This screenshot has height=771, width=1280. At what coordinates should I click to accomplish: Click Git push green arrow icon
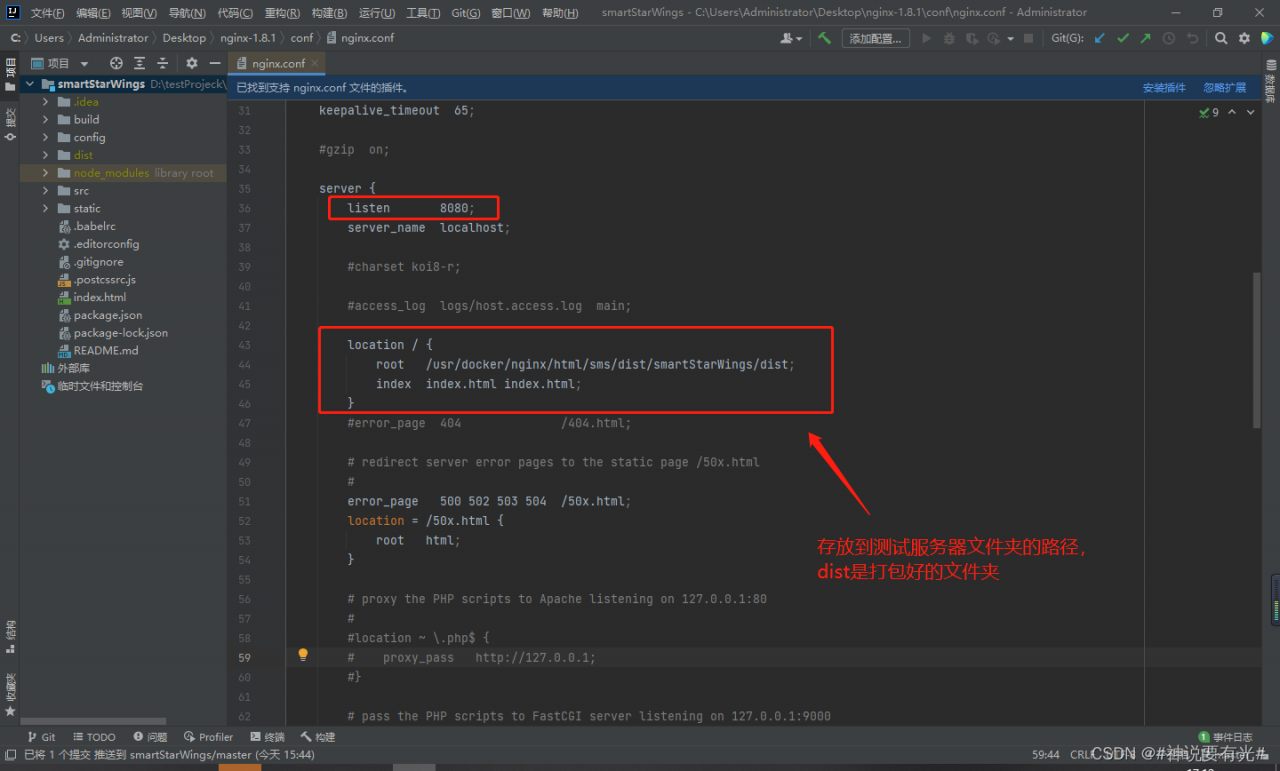(1145, 38)
